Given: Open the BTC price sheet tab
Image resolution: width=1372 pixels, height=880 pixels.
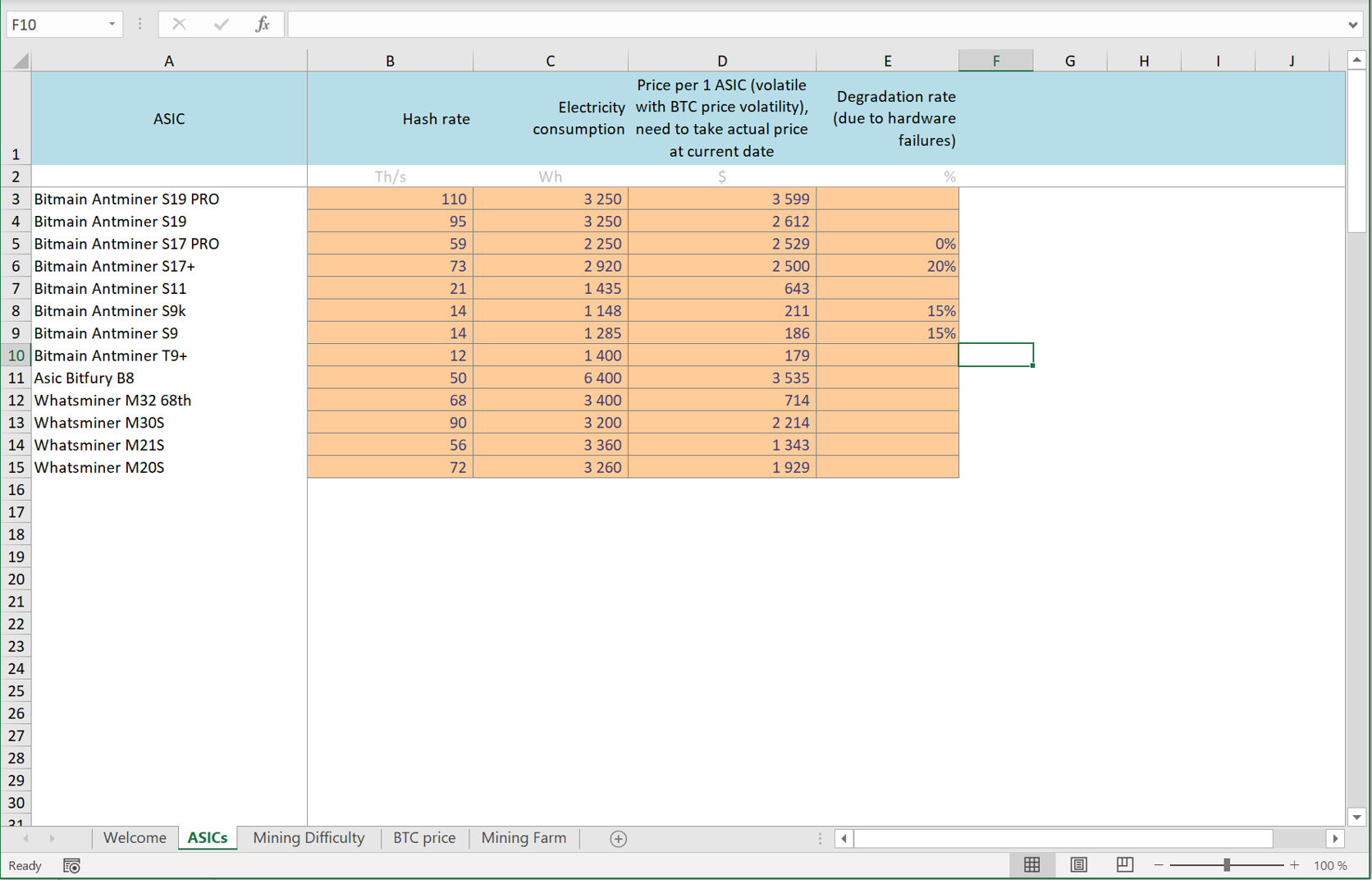Looking at the screenshot, I should point(424,838).
